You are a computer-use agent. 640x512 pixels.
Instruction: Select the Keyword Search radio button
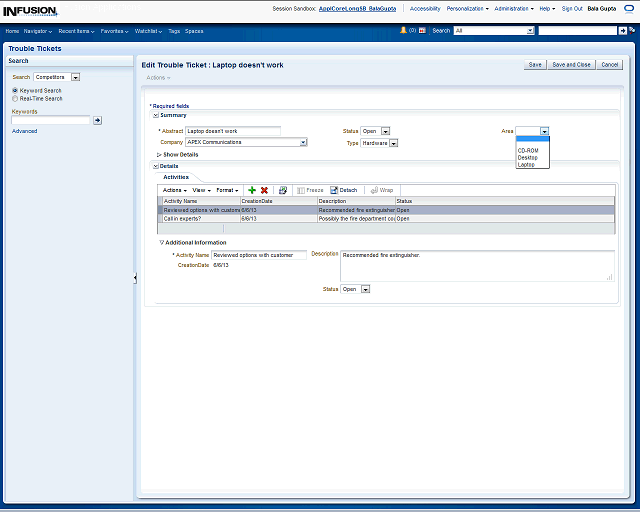tap(15, 91)
